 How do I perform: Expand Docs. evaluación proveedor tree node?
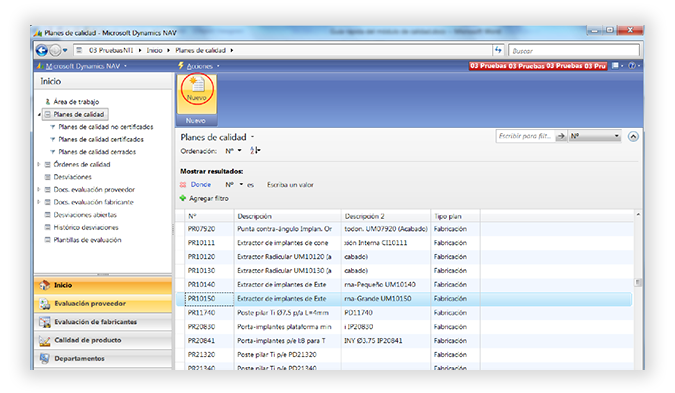coord(39,189)
